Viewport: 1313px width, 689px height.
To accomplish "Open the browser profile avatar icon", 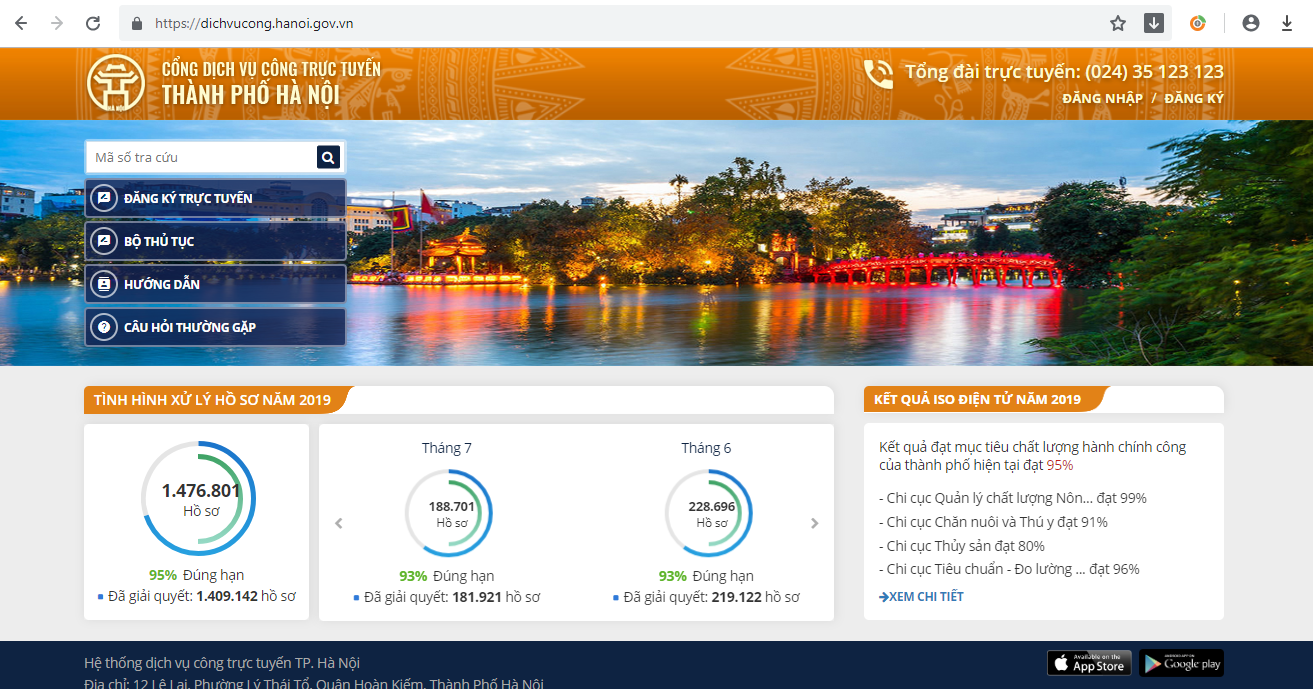I will [1250, 23].
